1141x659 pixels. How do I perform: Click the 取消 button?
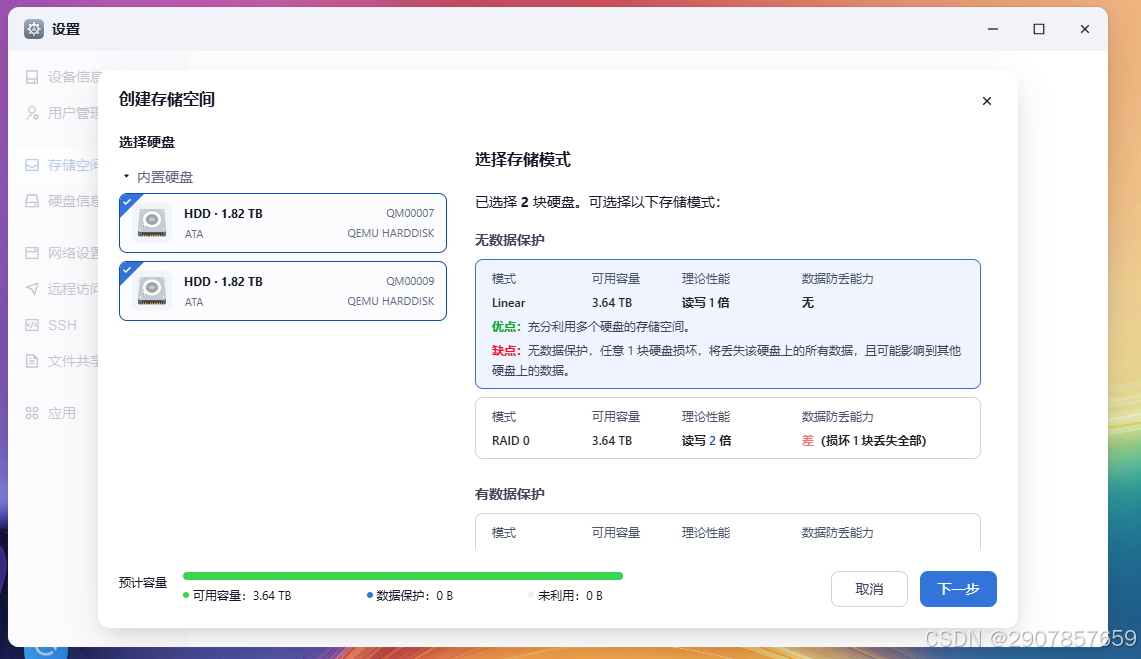[869, 589]
